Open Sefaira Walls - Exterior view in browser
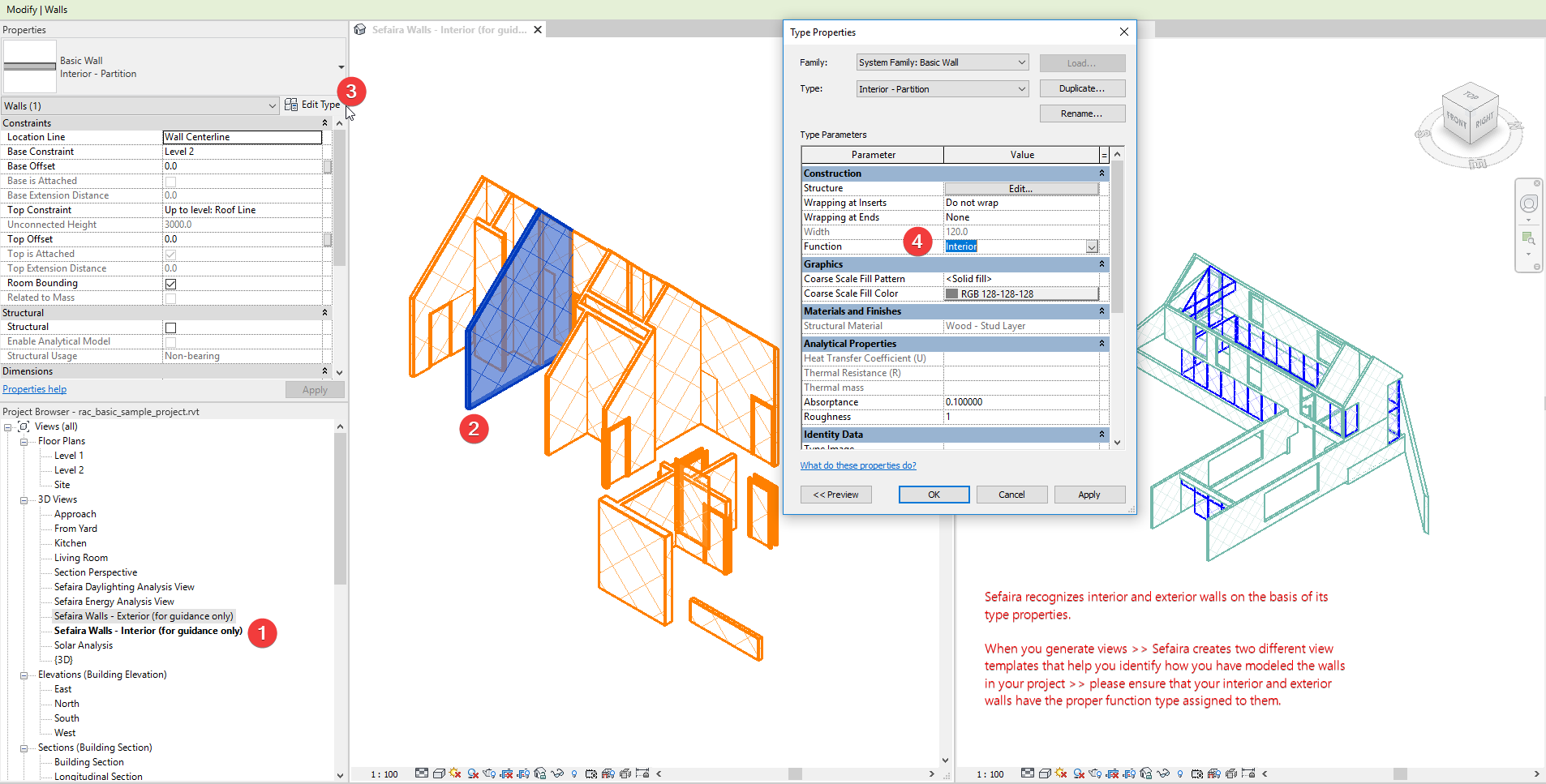Viewport: 1546px width, 784px height. coord(144,616)
